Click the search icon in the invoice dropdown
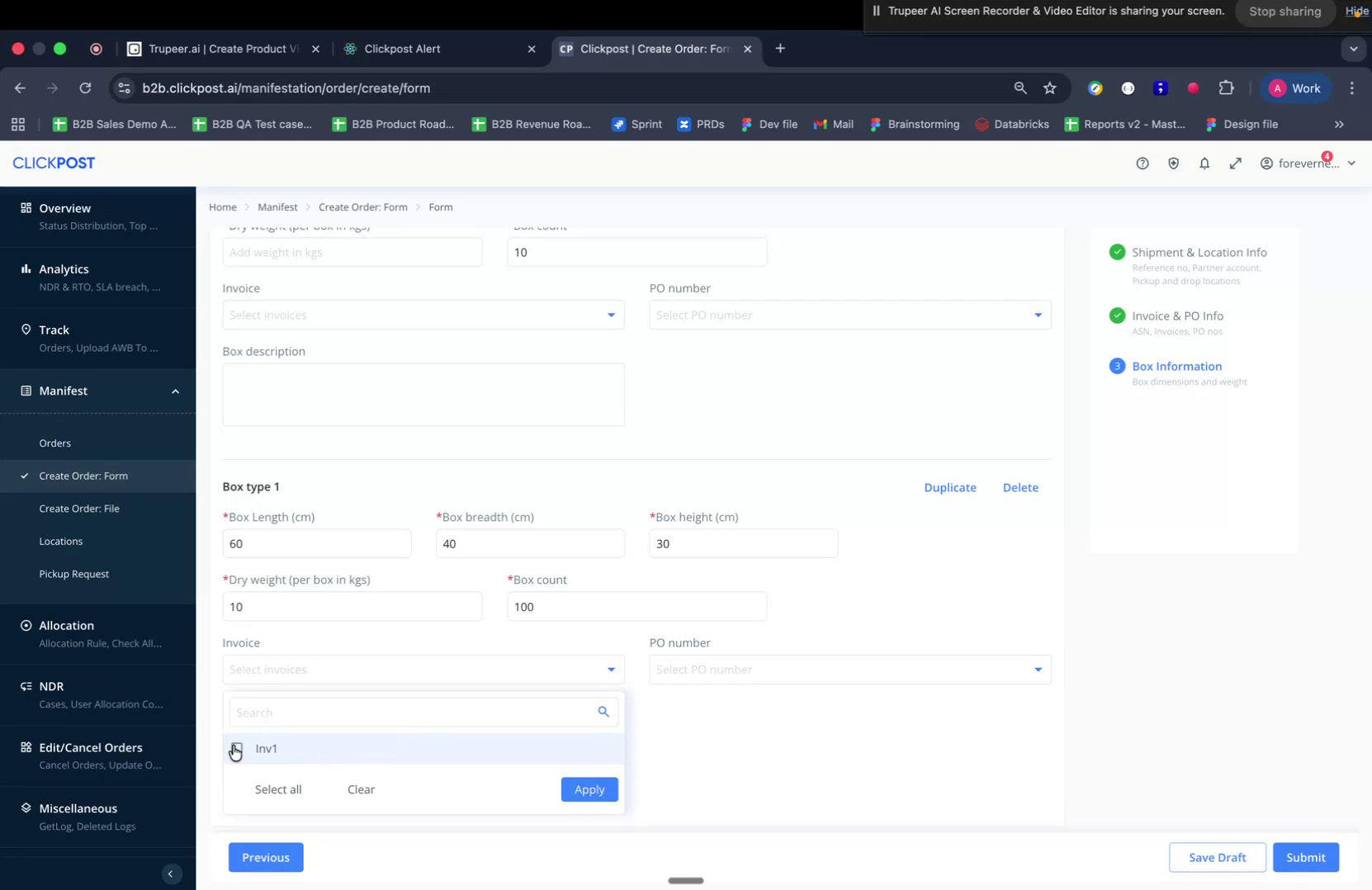The image size is (1372, 890). pyautogui.click(x=603, y=711)
